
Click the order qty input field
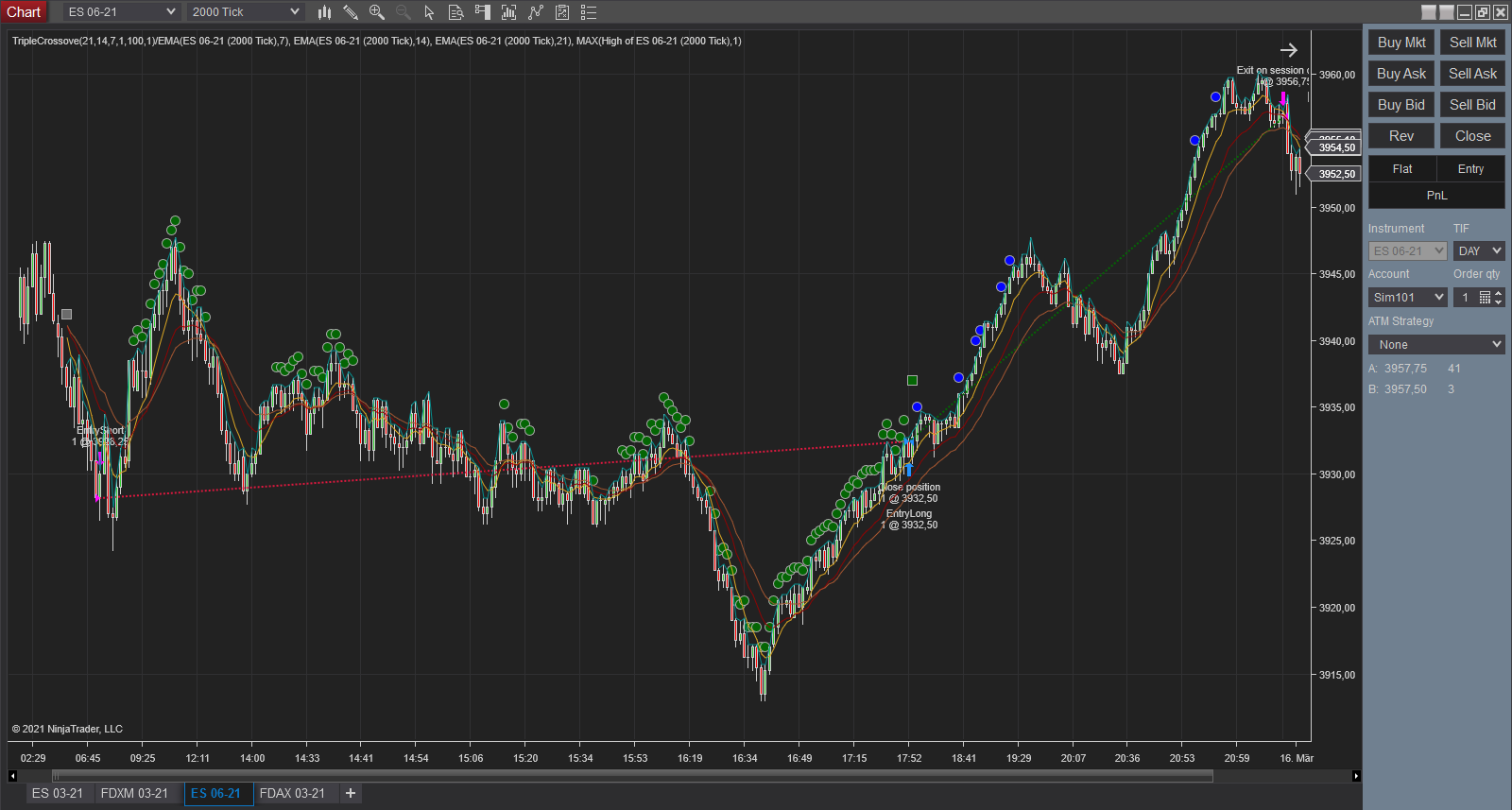(1466, 298)
